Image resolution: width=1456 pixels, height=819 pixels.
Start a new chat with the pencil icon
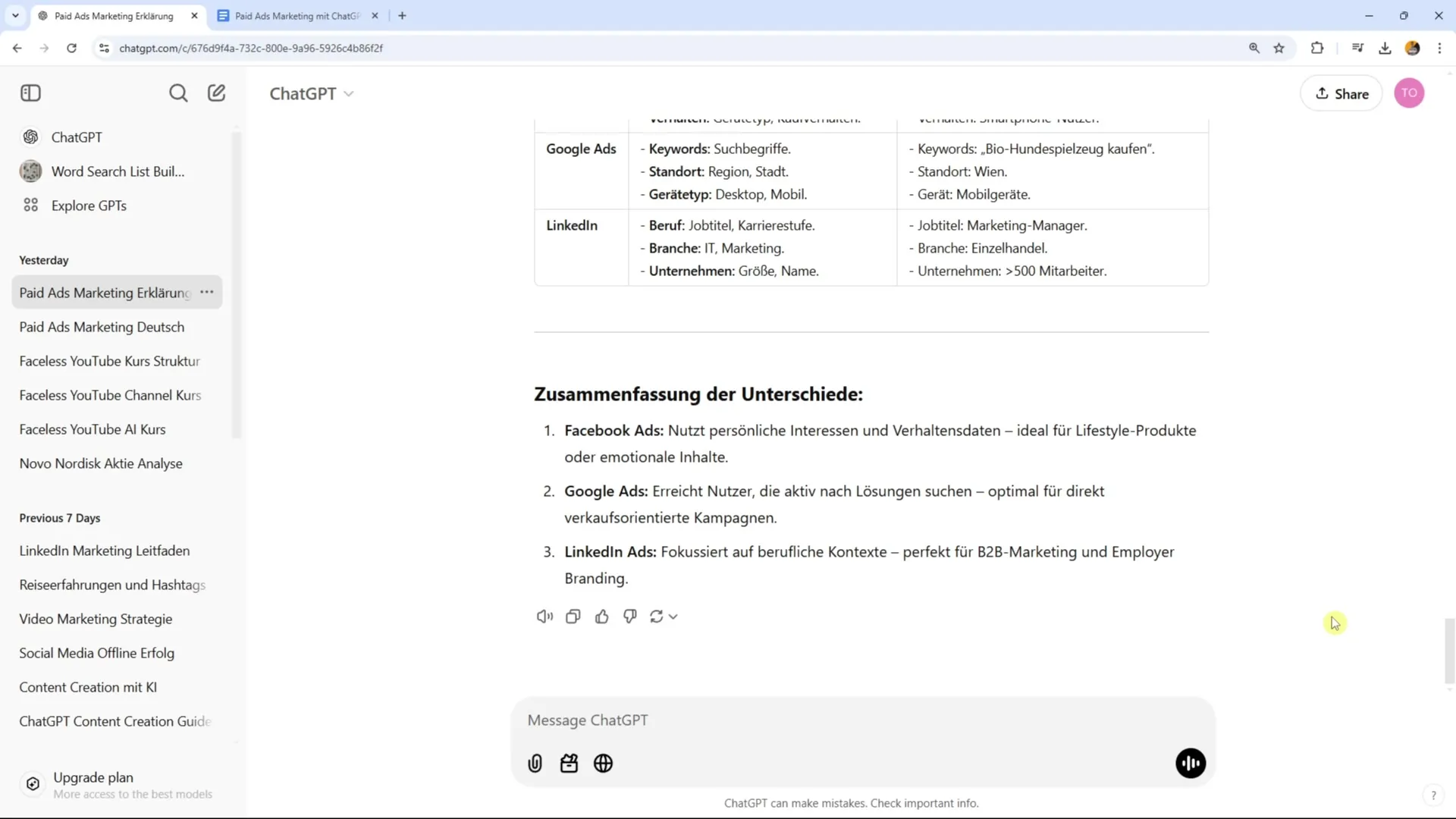[217, 93]
